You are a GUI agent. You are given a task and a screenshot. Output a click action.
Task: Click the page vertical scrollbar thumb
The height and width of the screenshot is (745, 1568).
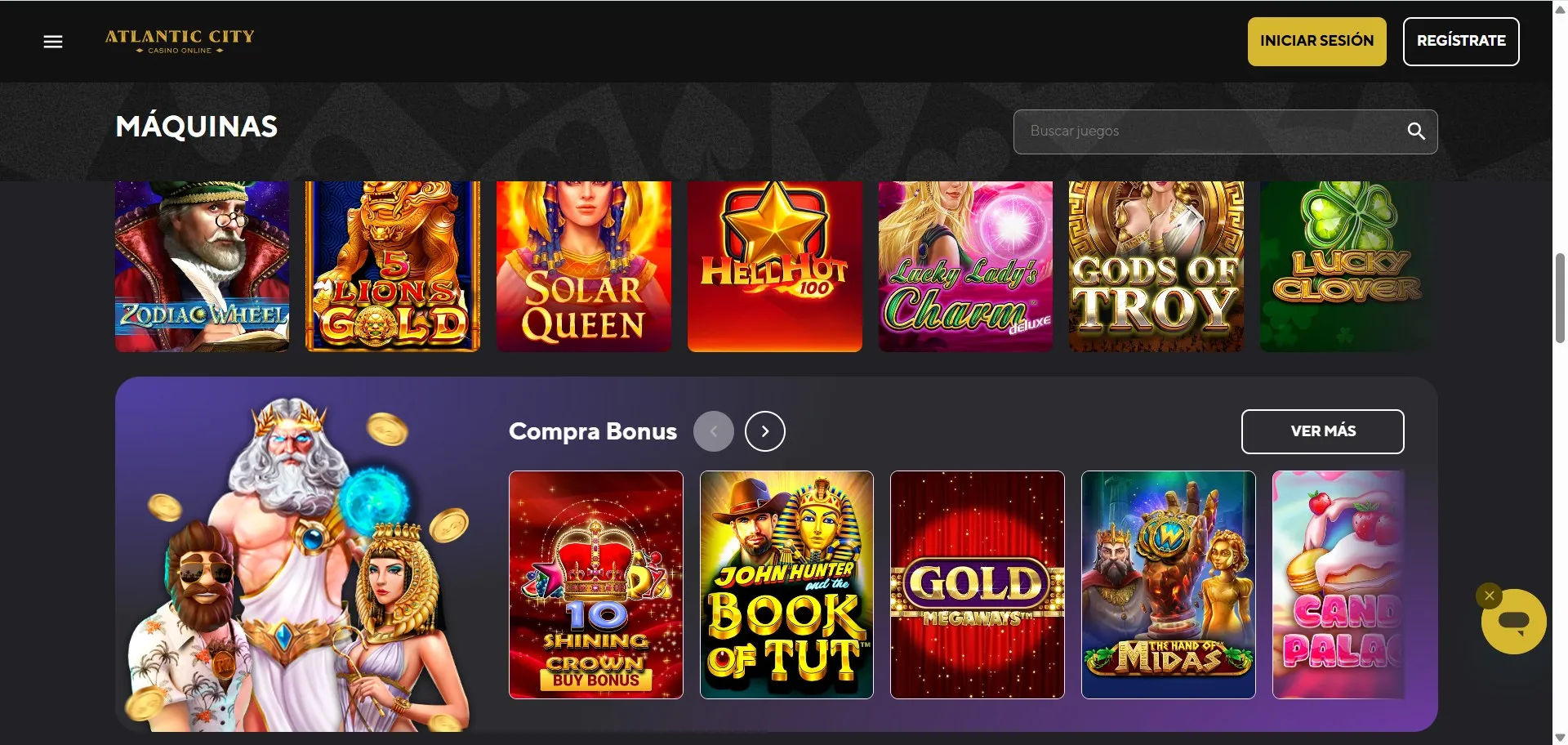tap(1560, 298)
